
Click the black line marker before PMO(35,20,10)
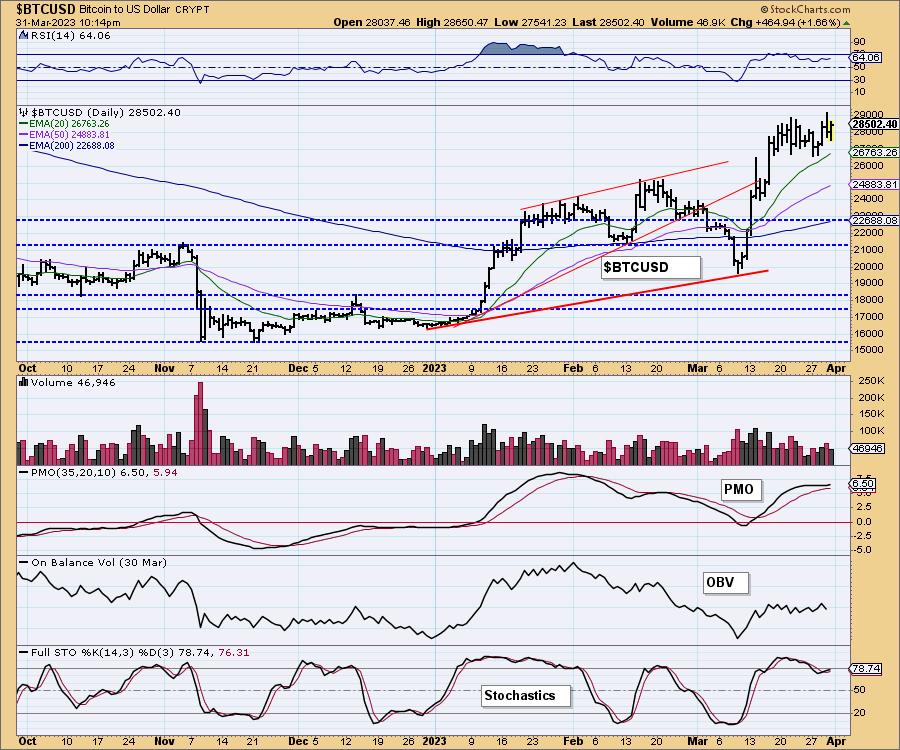[24, 472]
